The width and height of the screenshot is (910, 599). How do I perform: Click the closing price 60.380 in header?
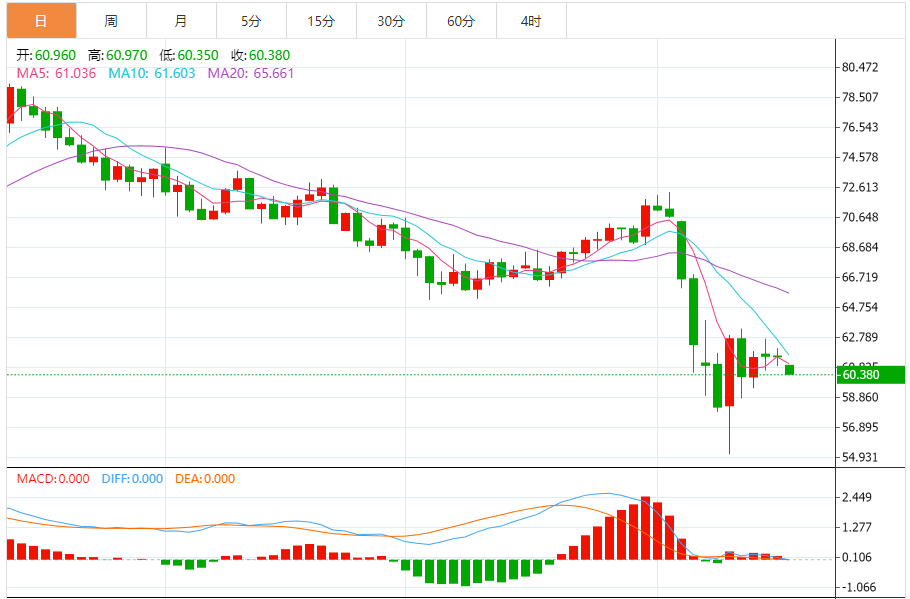[x=269, y=55]
